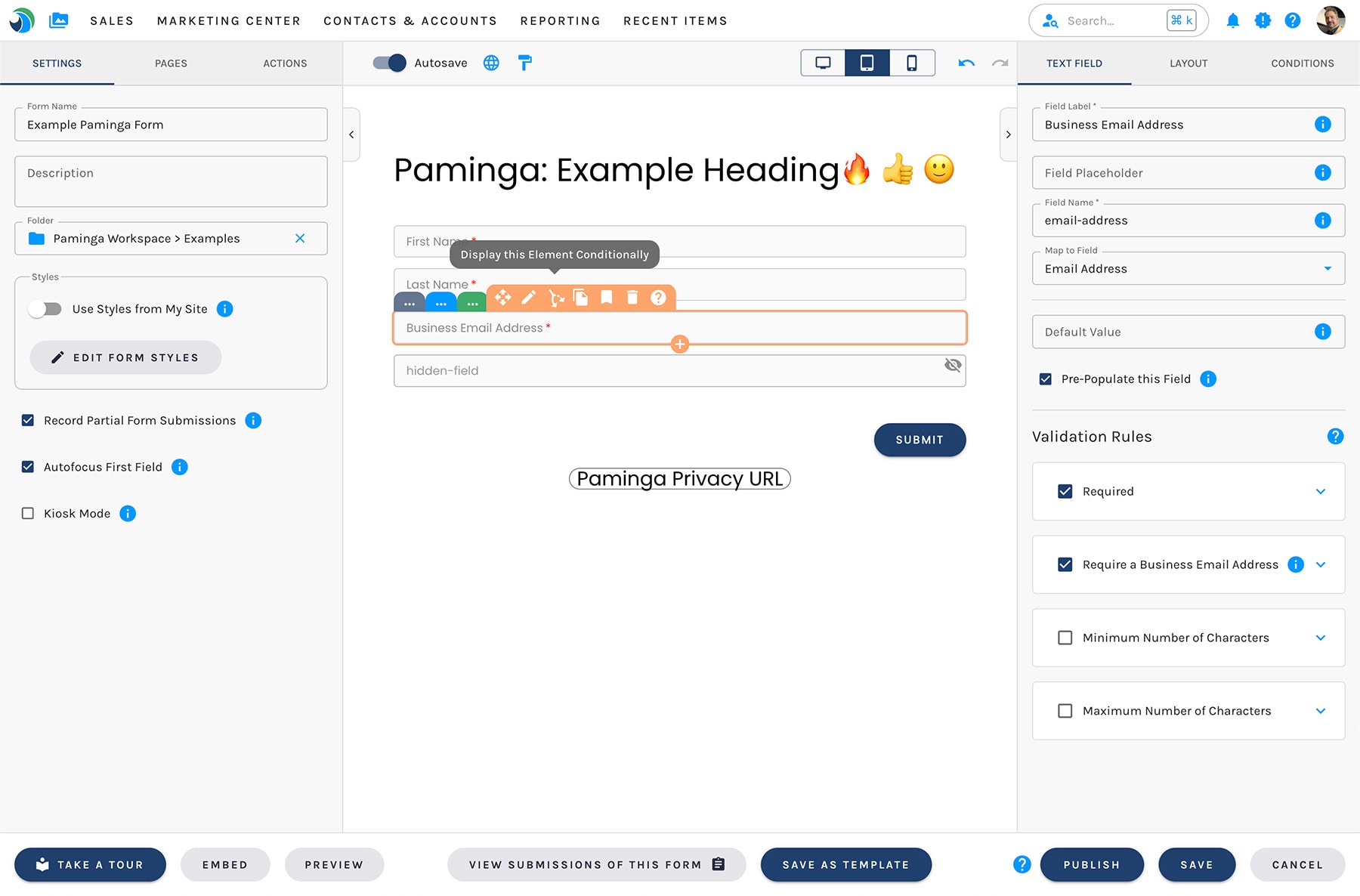Switch to desktop preview icon

coord(823,63)
